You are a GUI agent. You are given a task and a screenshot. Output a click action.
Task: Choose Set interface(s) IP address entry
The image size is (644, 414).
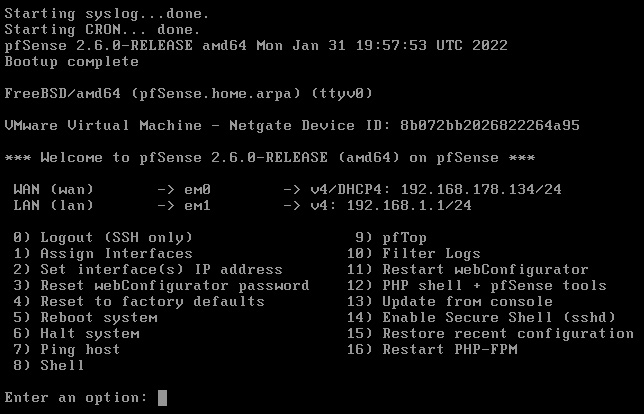[148, 270]
